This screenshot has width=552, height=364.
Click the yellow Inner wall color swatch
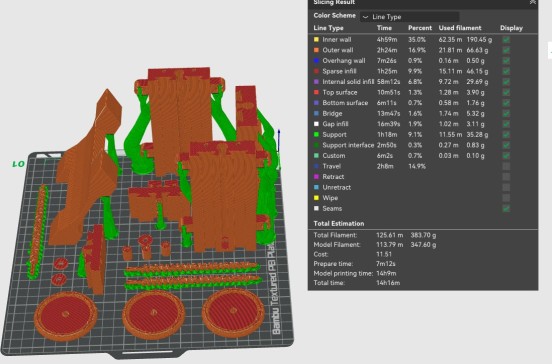point(316,39)
